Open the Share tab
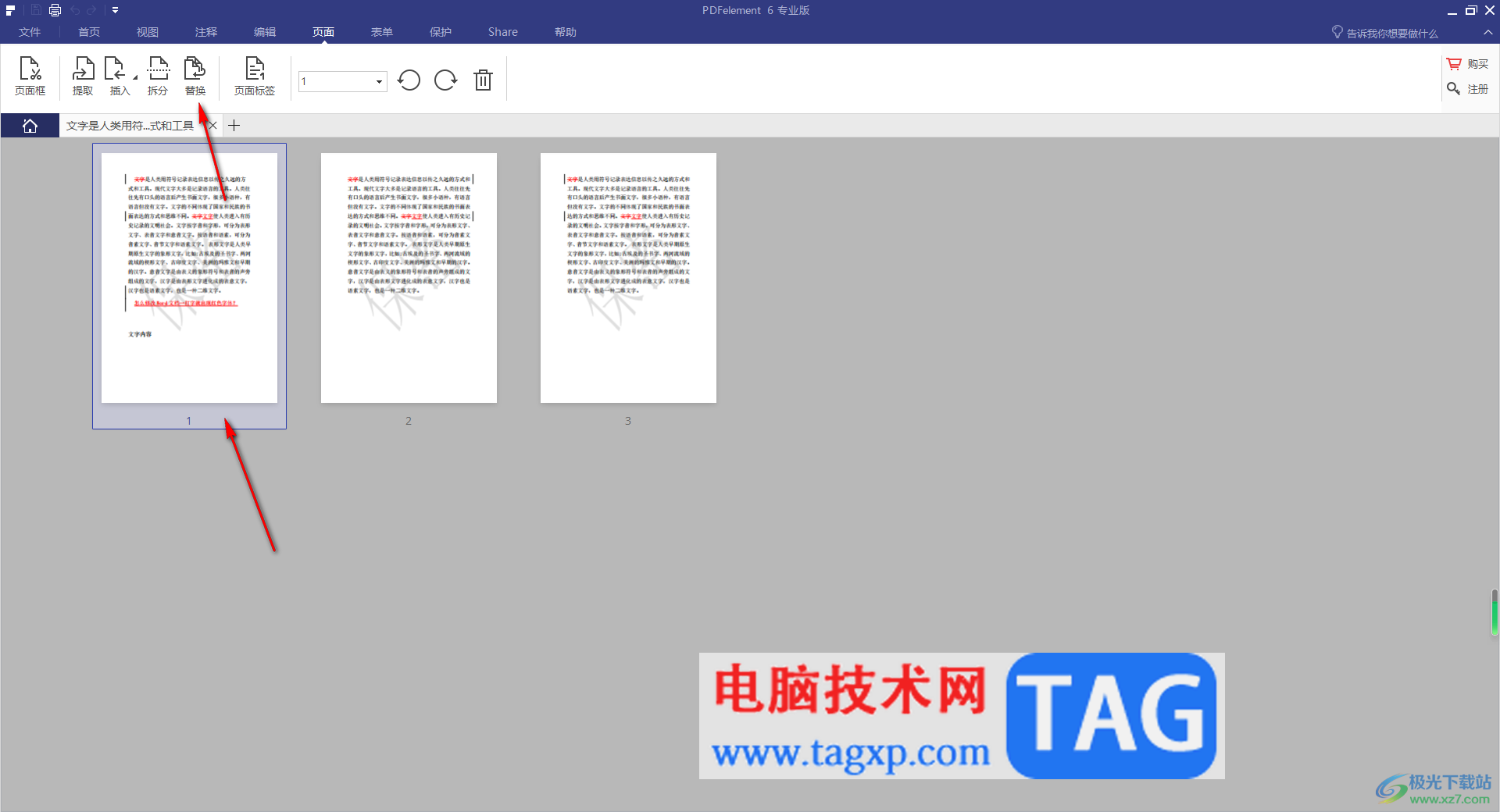The height and width of the screenshot is (812, 1500). point(503,32)
